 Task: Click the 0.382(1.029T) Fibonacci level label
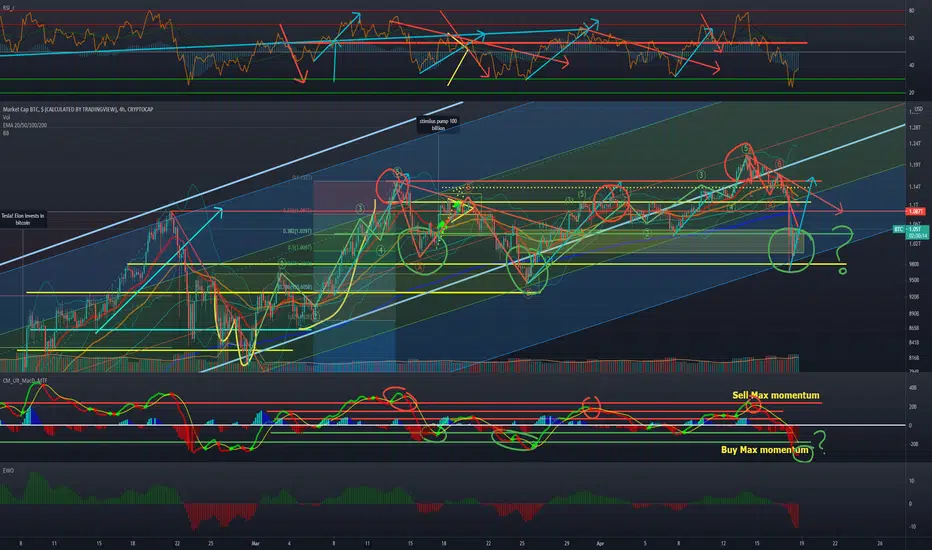coord(297,231)
